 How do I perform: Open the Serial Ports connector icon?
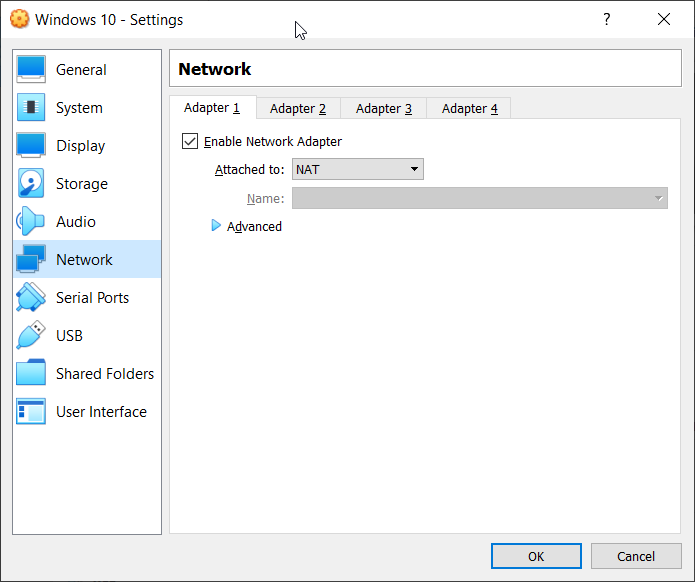(x=31, y=297)
